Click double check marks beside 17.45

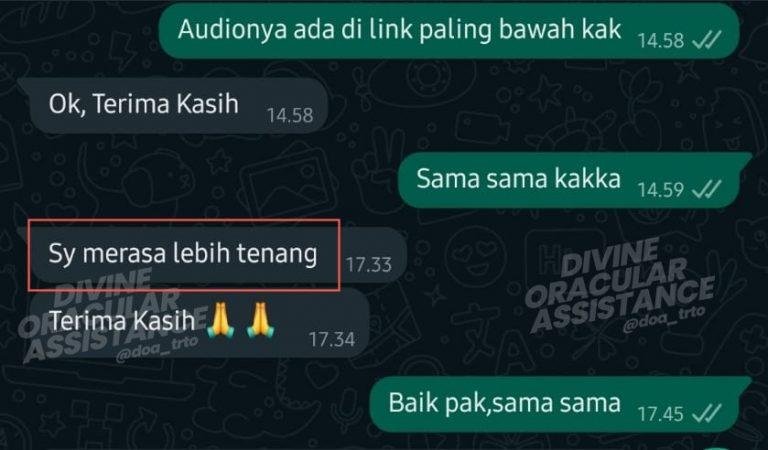(706, 413)
